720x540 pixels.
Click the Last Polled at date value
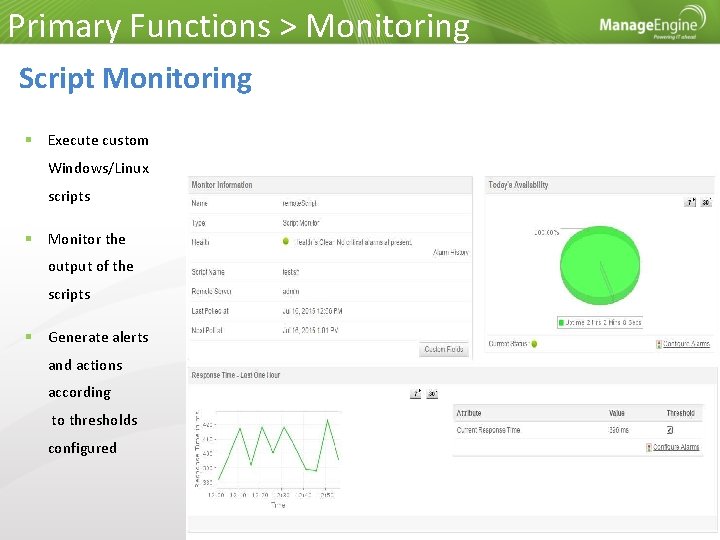312,311
